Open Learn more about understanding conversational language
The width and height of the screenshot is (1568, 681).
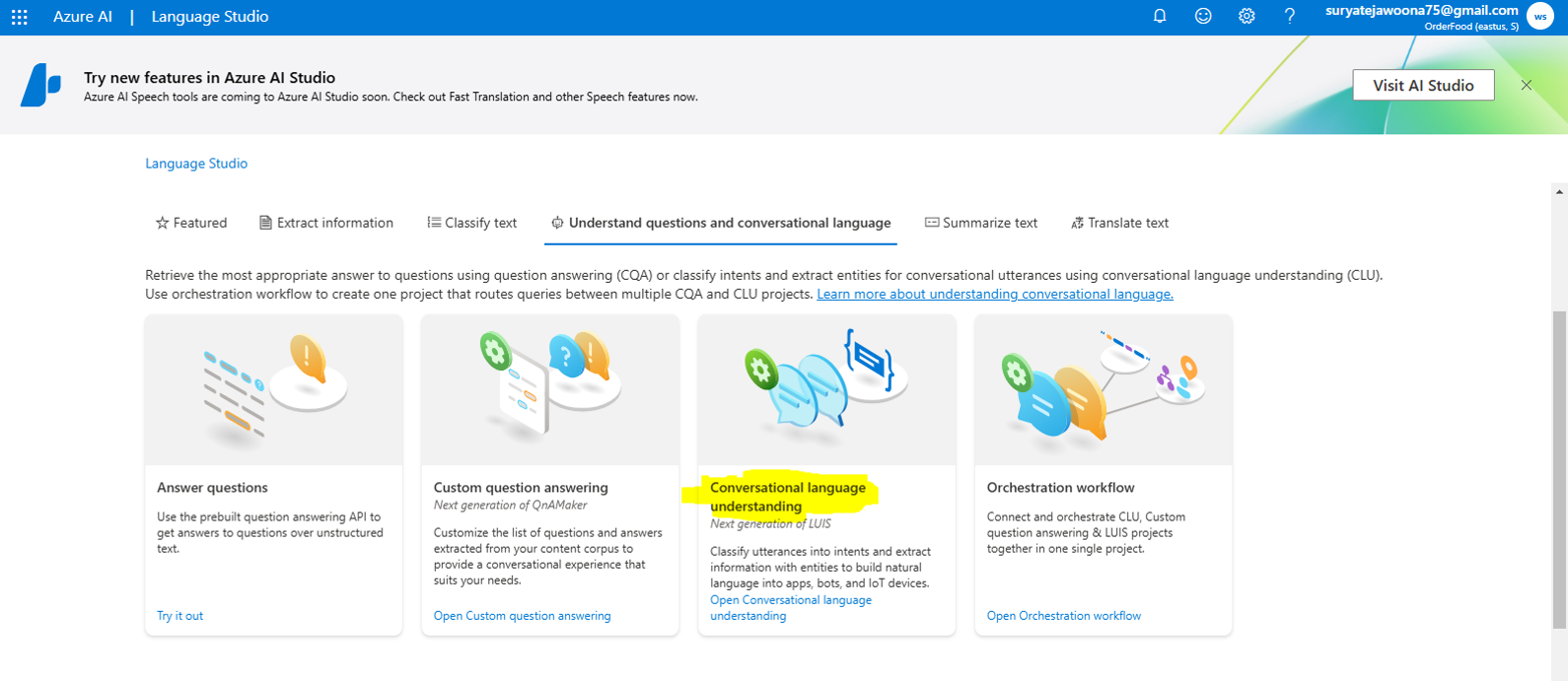tap(994, 294)
